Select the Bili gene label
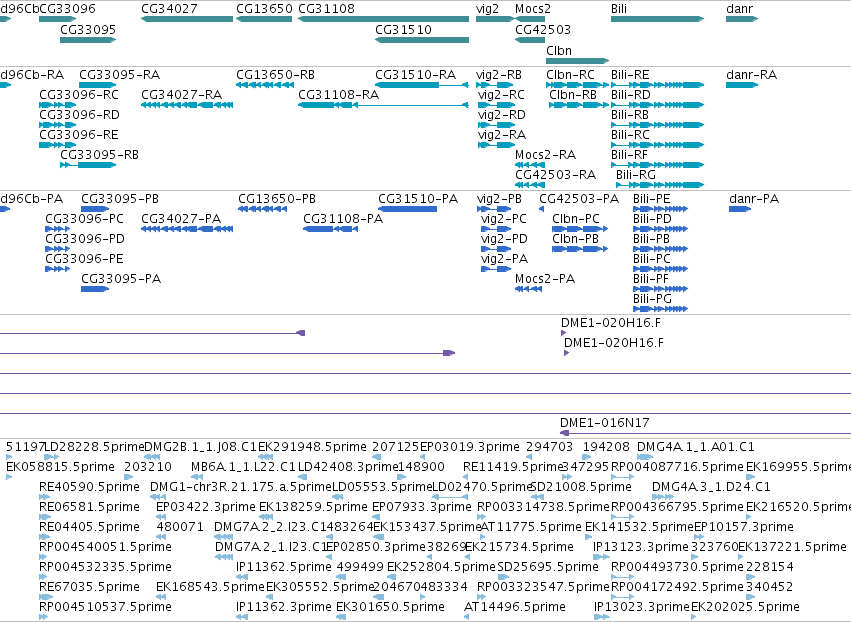This screenshot has width=851, height=622. (x=619, y=9)
